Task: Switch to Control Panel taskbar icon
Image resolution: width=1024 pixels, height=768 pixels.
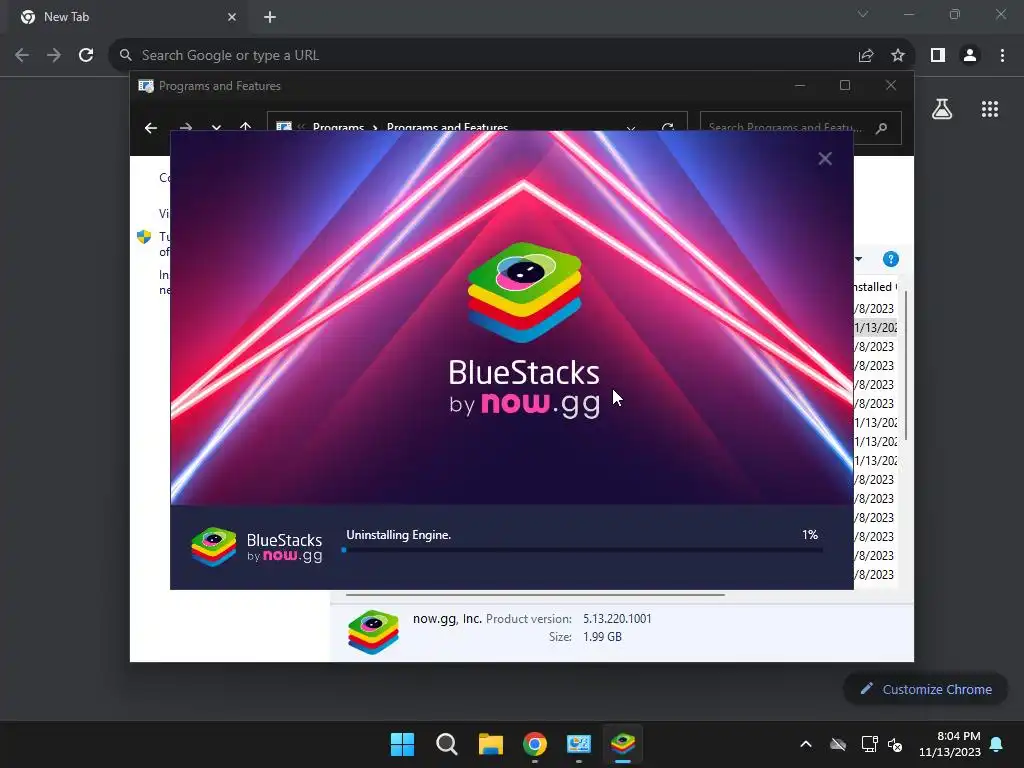Action: click(x=579, y=744)
